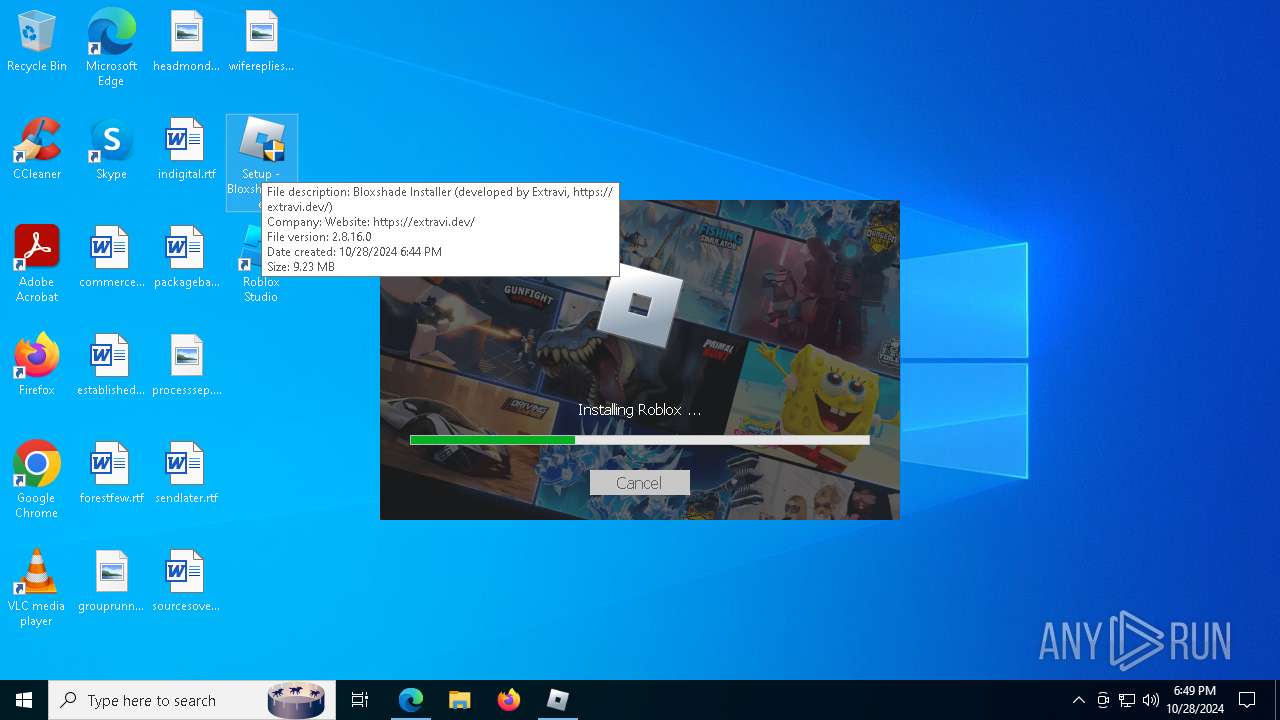Open CCleaner desktop shortcut
1280x720 pixels.
[37, 149]
